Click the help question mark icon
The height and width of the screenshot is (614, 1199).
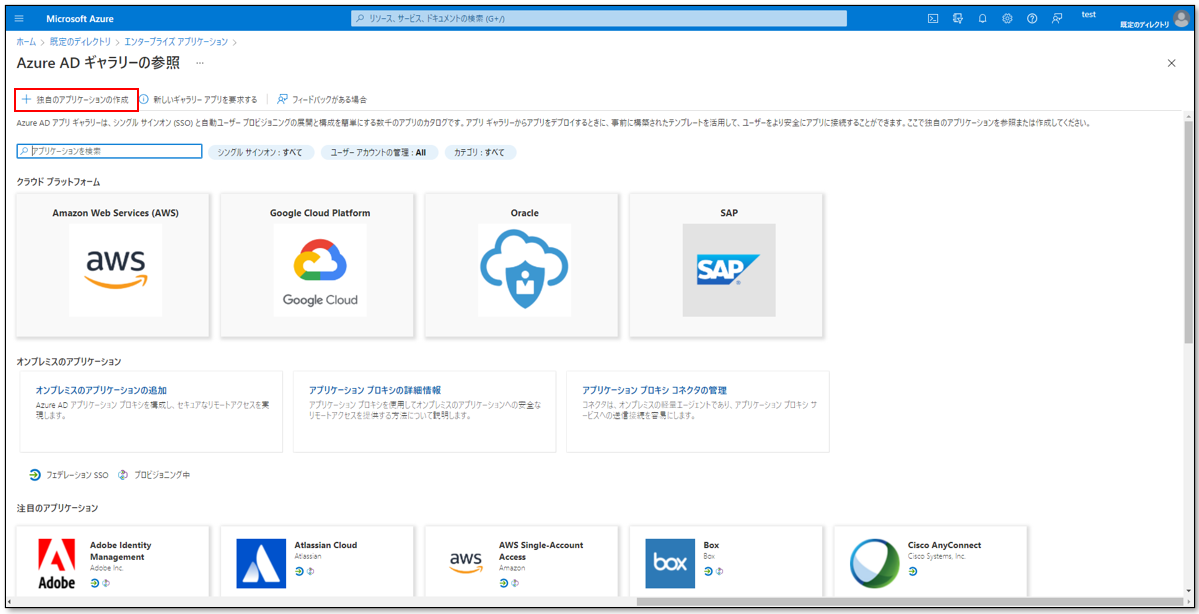click(x=1032, y=18)
